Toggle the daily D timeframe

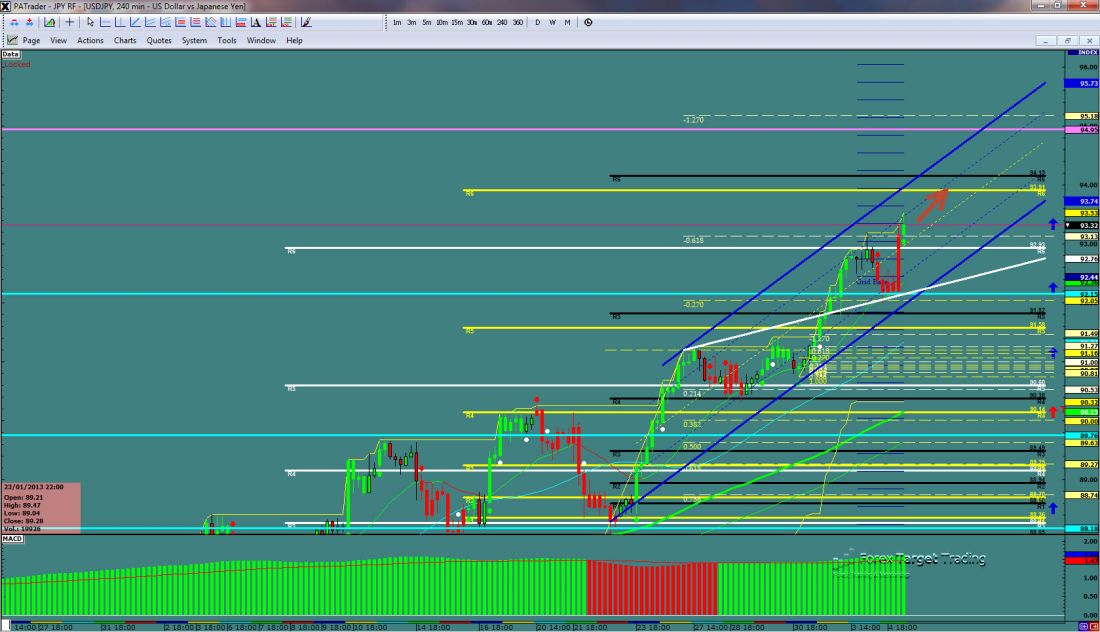pos(537,22)
